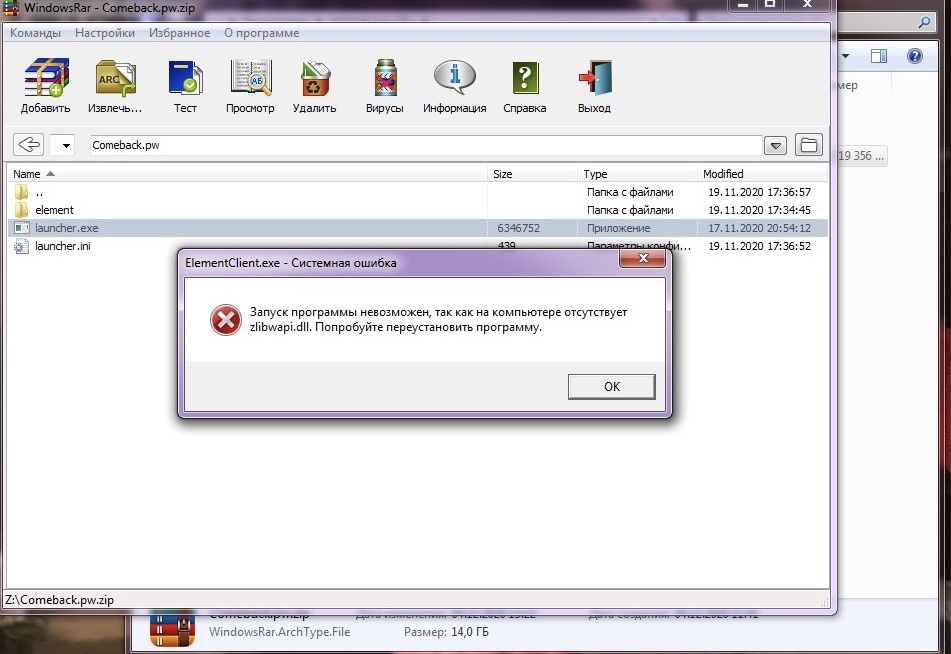Open the Избранное menu

pos(179,33)
